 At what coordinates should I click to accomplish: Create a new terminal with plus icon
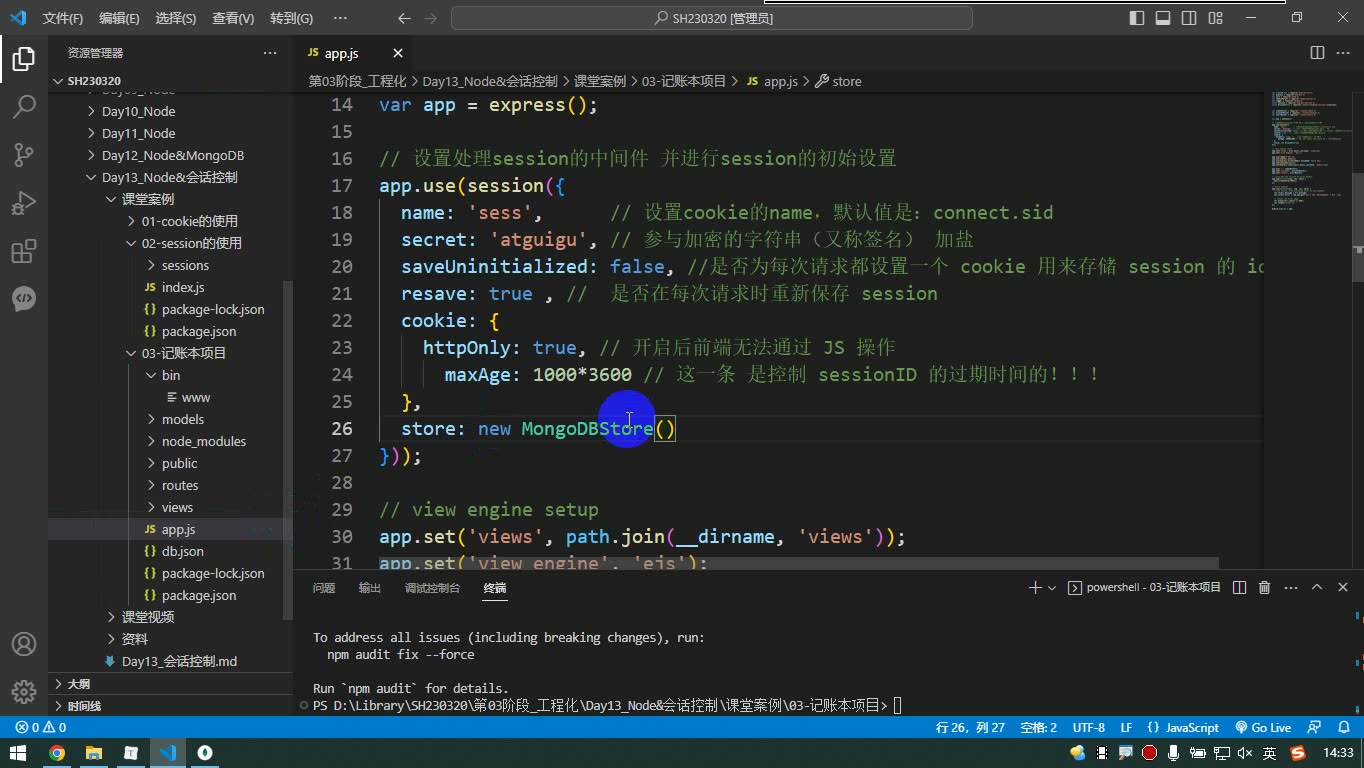click(1035, 588)
